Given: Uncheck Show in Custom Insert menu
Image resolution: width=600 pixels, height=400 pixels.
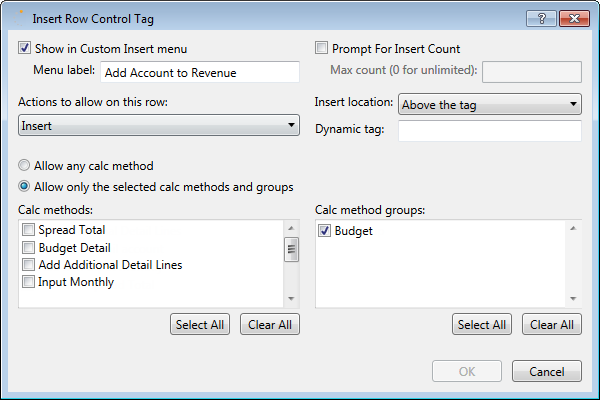Looking at the screenshot, I should 24,48.
